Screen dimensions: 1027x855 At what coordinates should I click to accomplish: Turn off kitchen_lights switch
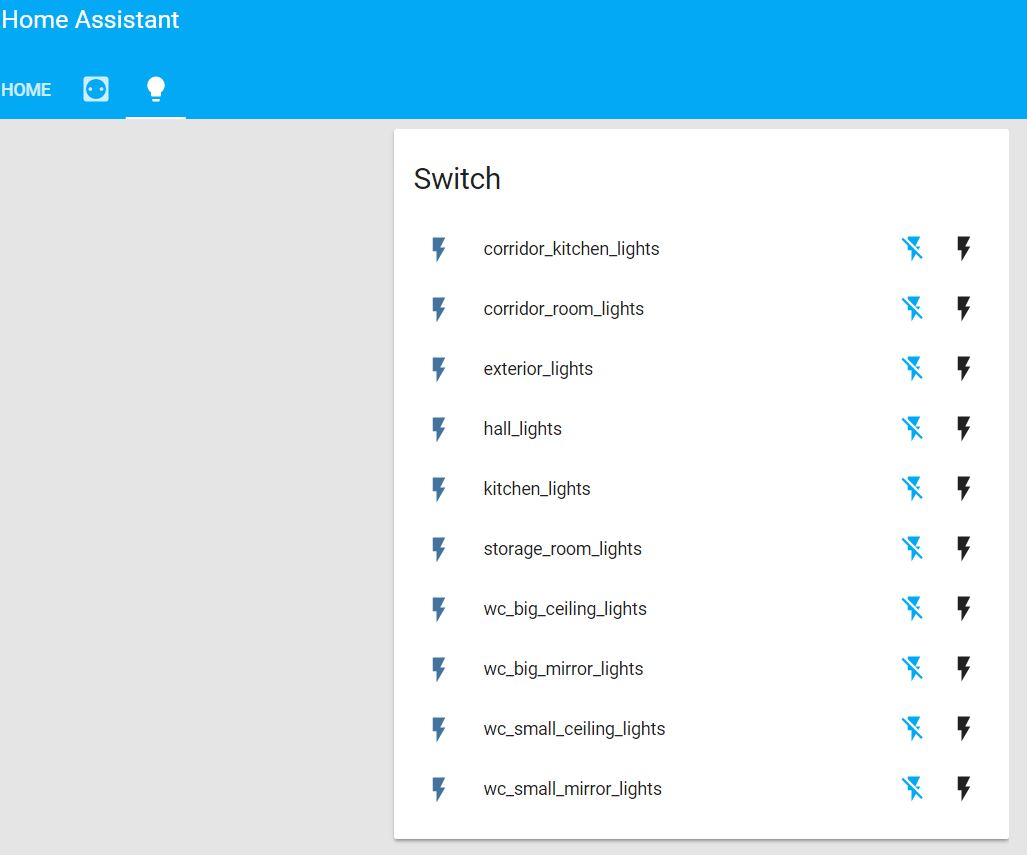click(912, 489)
